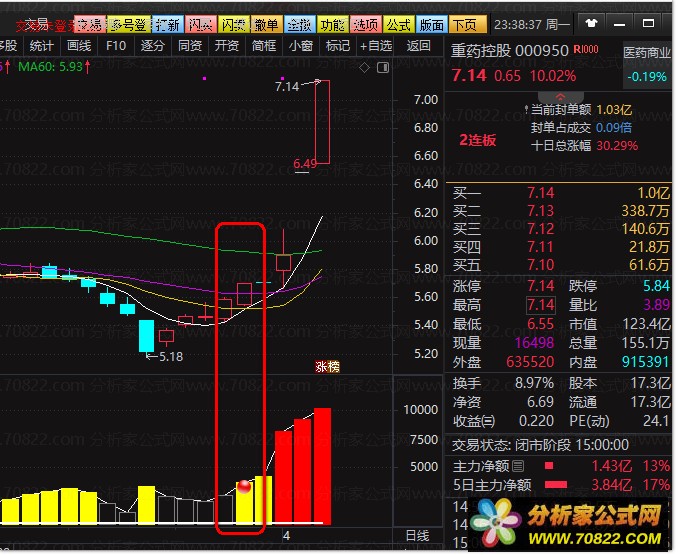Image resolution: width=678 pixels, height=555 pixels.
Task: Open the 多股 view tab
Action: click(9, 45)
